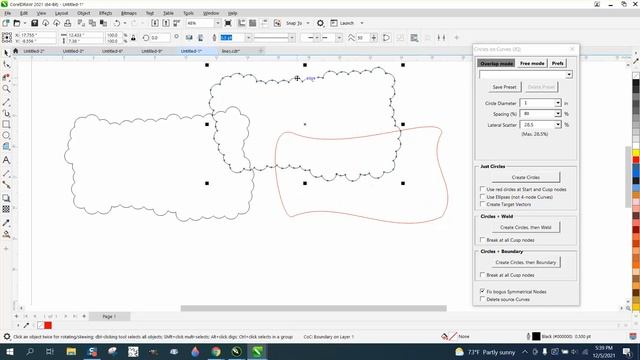Open the Object menu

tap(83, 13)
